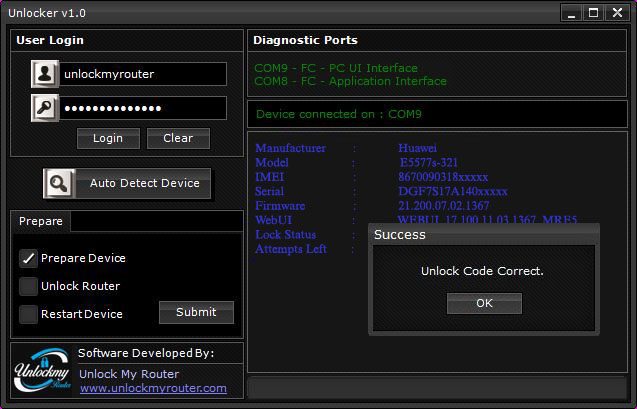Screen dimensions: 637x409
Task: Select COM9 - FC - PC UI Interface line
Action: [336, 68]
